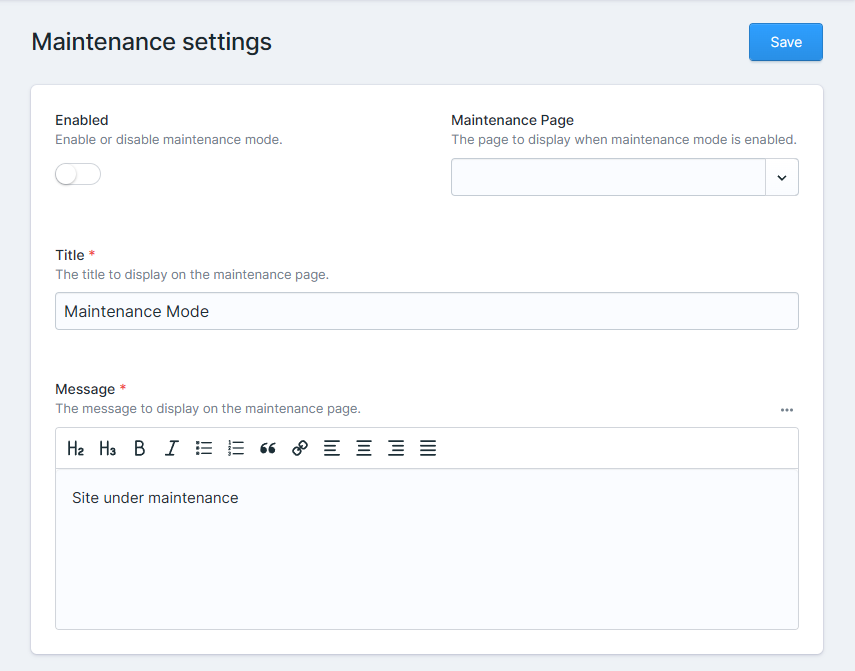Save the maintenance settings

point(785,42)
